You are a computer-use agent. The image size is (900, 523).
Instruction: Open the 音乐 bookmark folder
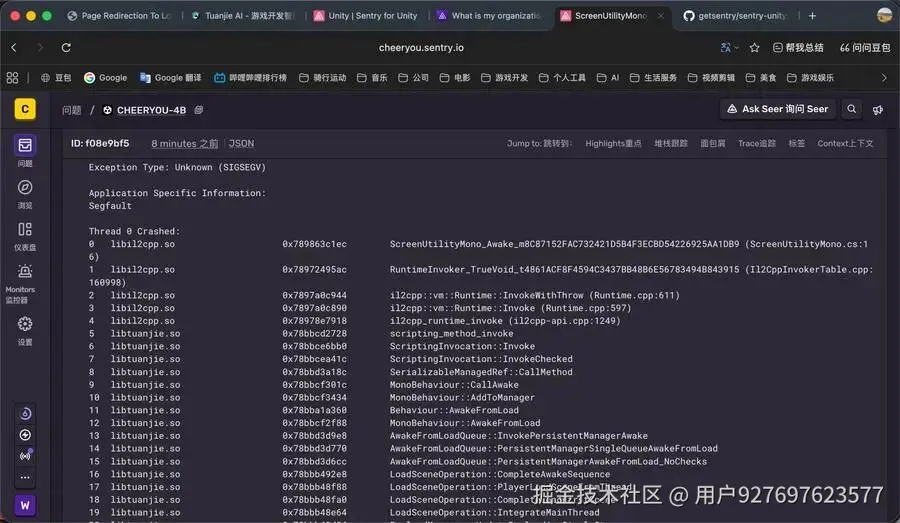pyautogui.click(x=372, y=78)
